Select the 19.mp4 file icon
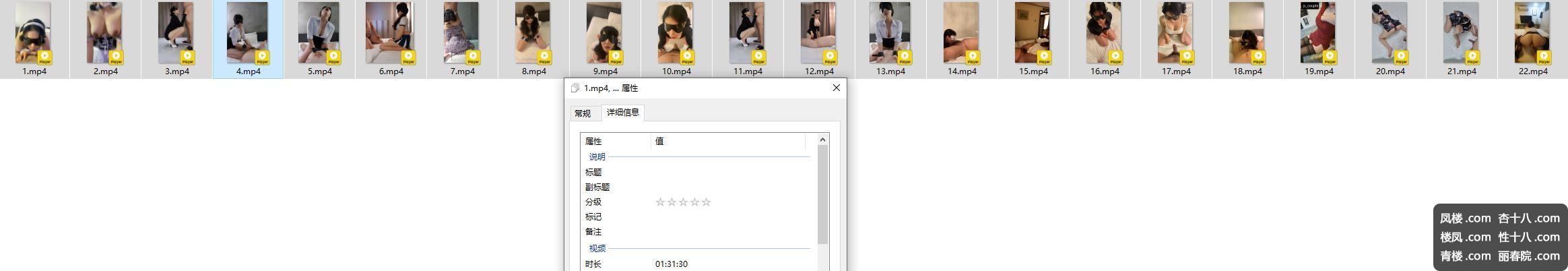Image resolution: width=1568 pixels, height=271 pixels. tap(1318, 33)
